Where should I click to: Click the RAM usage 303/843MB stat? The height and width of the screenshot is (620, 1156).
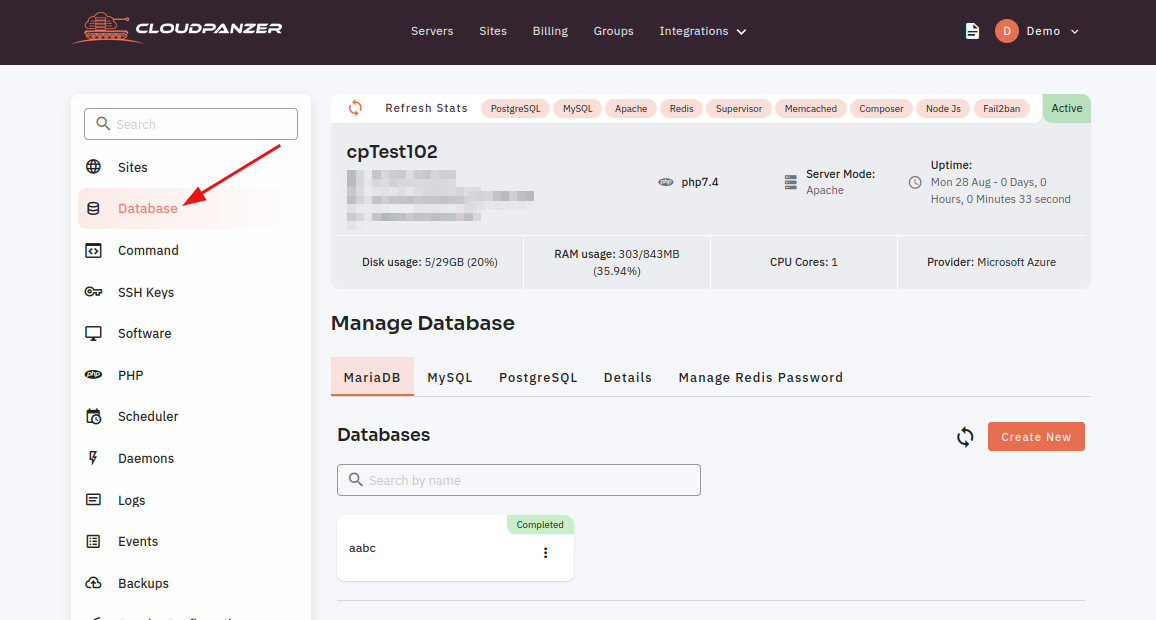pos(617,262)
